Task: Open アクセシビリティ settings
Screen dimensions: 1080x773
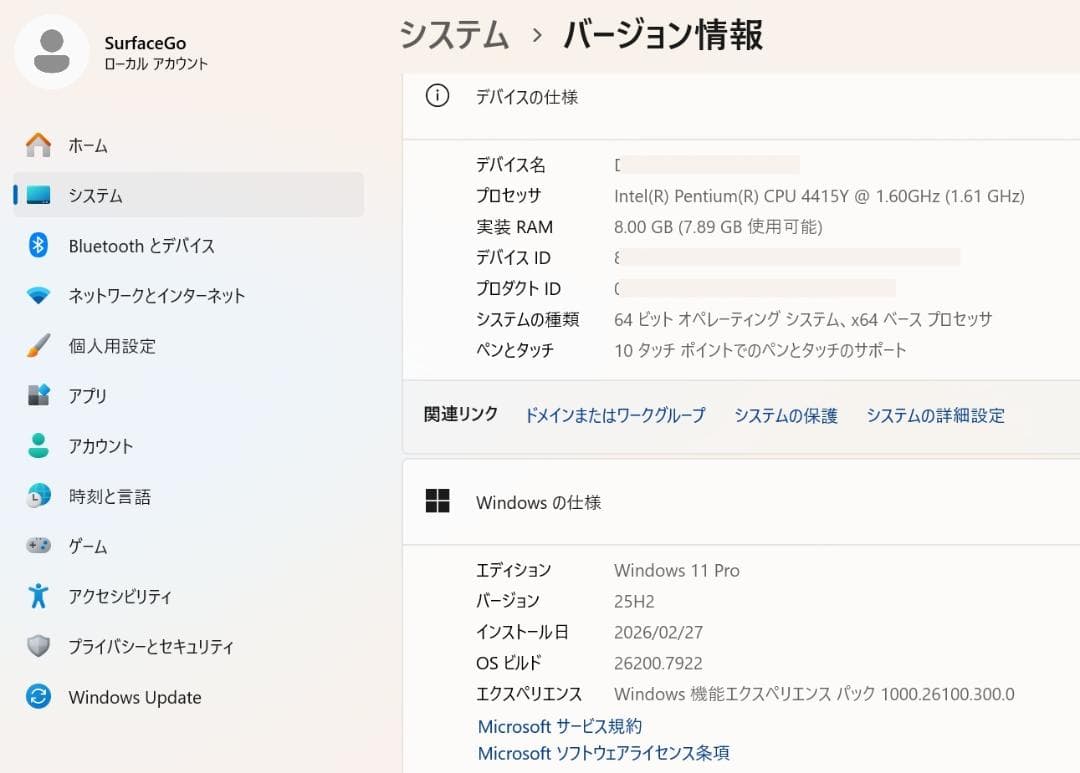Action: click(188, 597)
